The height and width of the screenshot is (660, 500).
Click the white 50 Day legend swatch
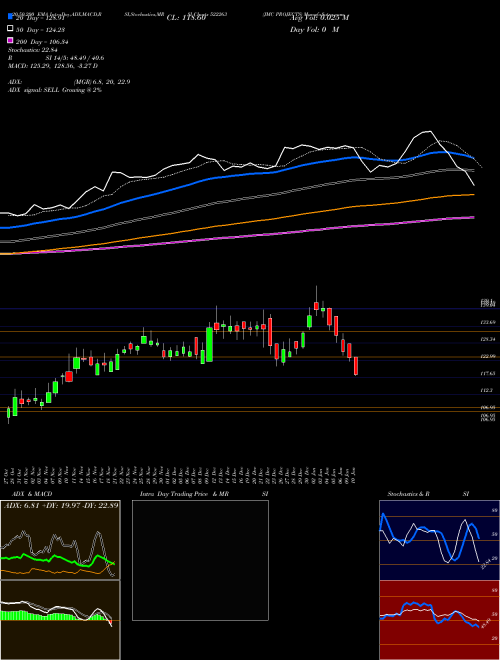10,29
